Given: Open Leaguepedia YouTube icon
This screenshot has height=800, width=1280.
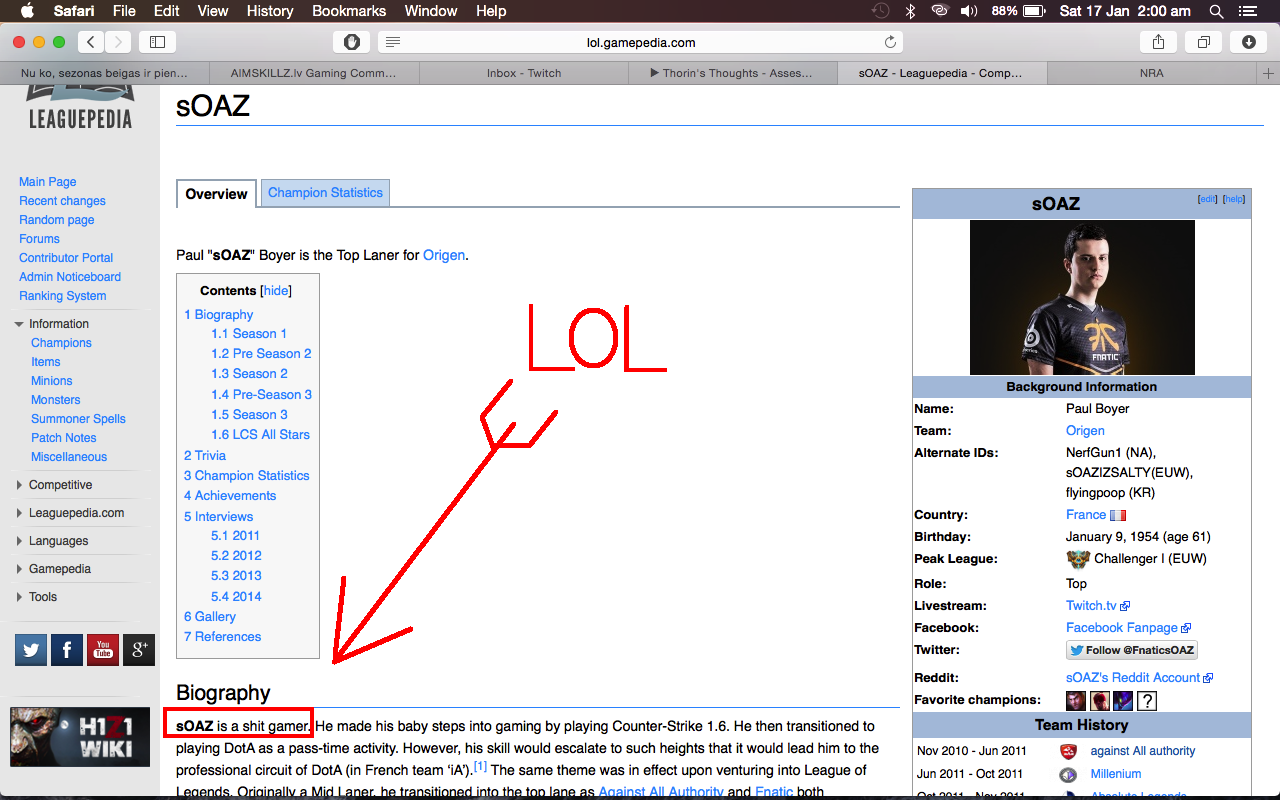Looking at the screenshot, I should 103,650.
